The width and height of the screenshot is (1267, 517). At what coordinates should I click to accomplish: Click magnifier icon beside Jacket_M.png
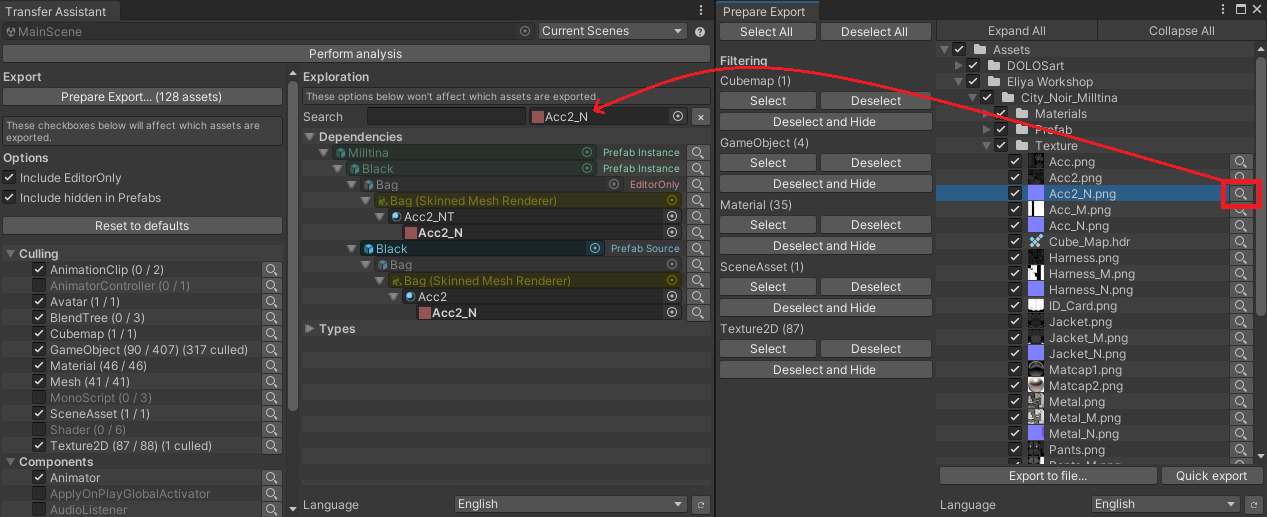1240,337
